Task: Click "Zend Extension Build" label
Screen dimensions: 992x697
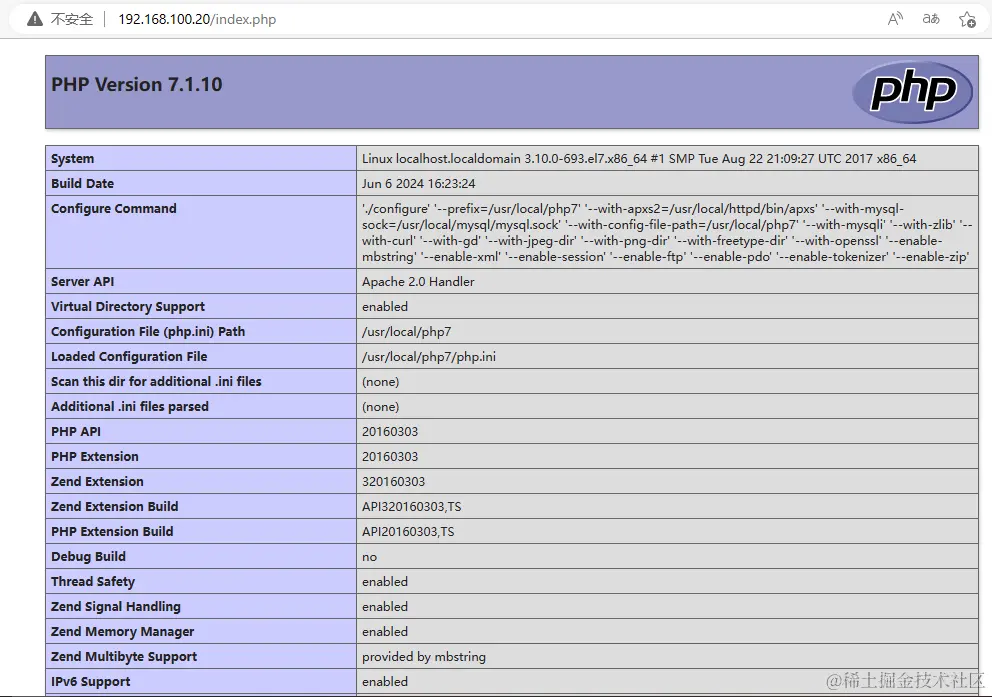Action: 115,507
